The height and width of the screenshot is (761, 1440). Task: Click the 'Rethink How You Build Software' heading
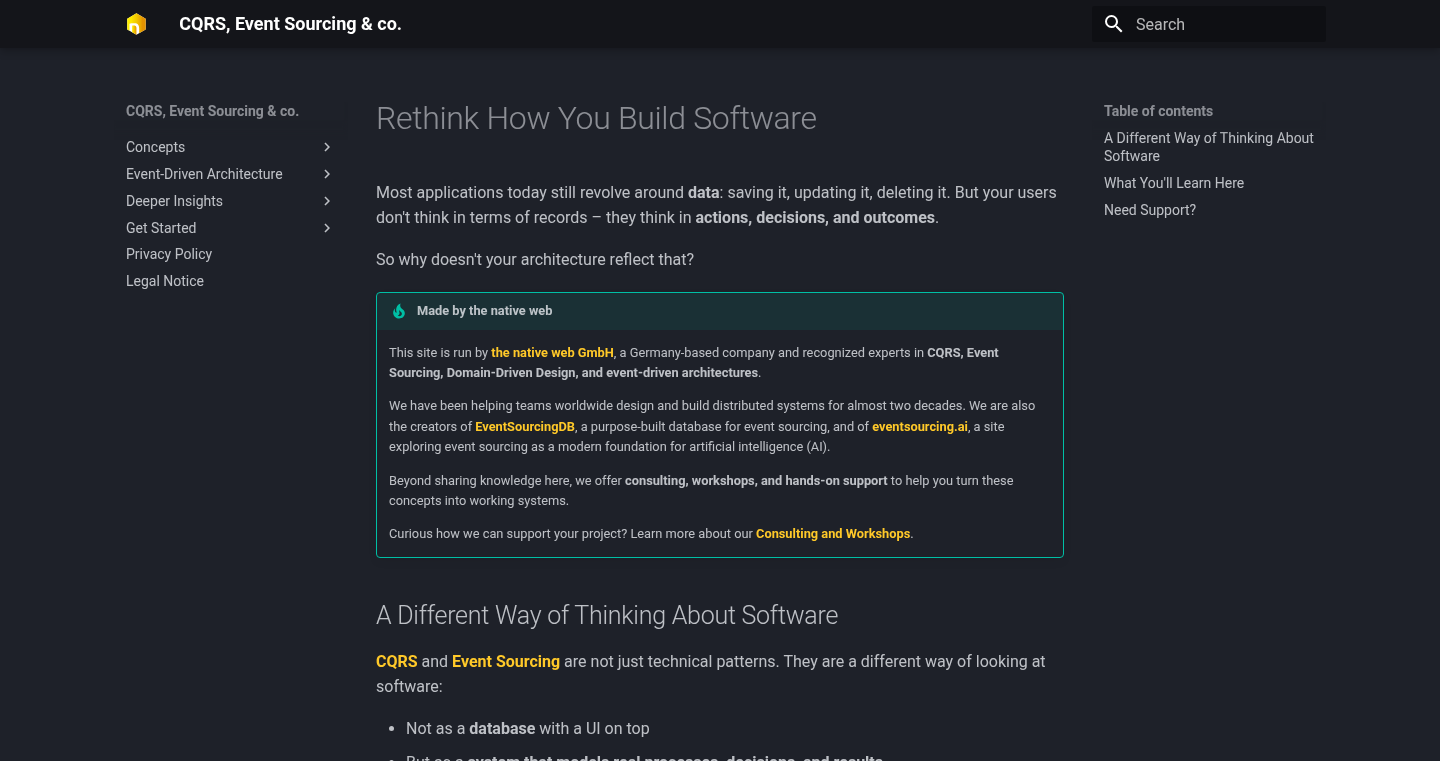(596, 118)
